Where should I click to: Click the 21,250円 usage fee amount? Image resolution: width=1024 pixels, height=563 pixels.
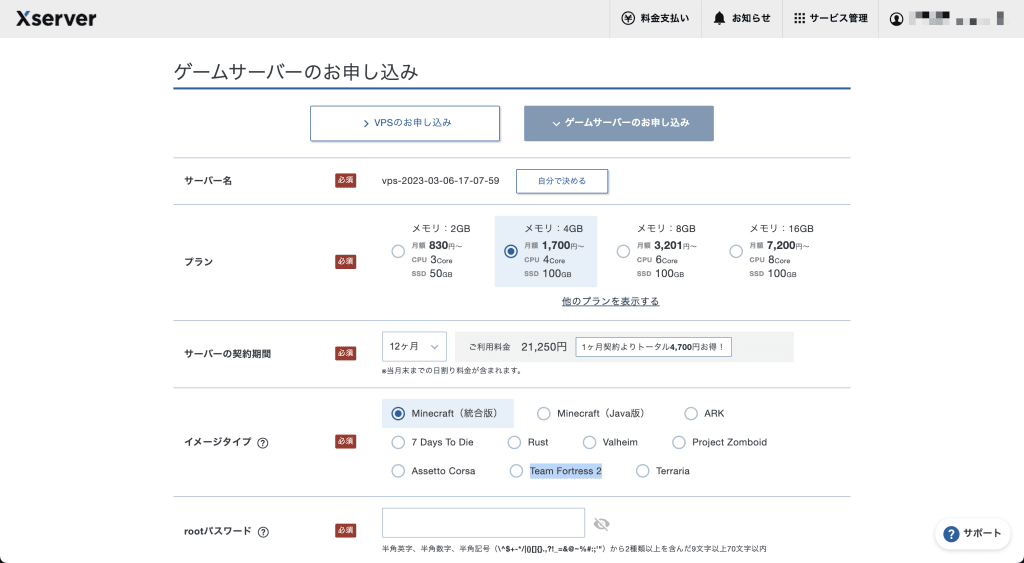pos(544,347)
